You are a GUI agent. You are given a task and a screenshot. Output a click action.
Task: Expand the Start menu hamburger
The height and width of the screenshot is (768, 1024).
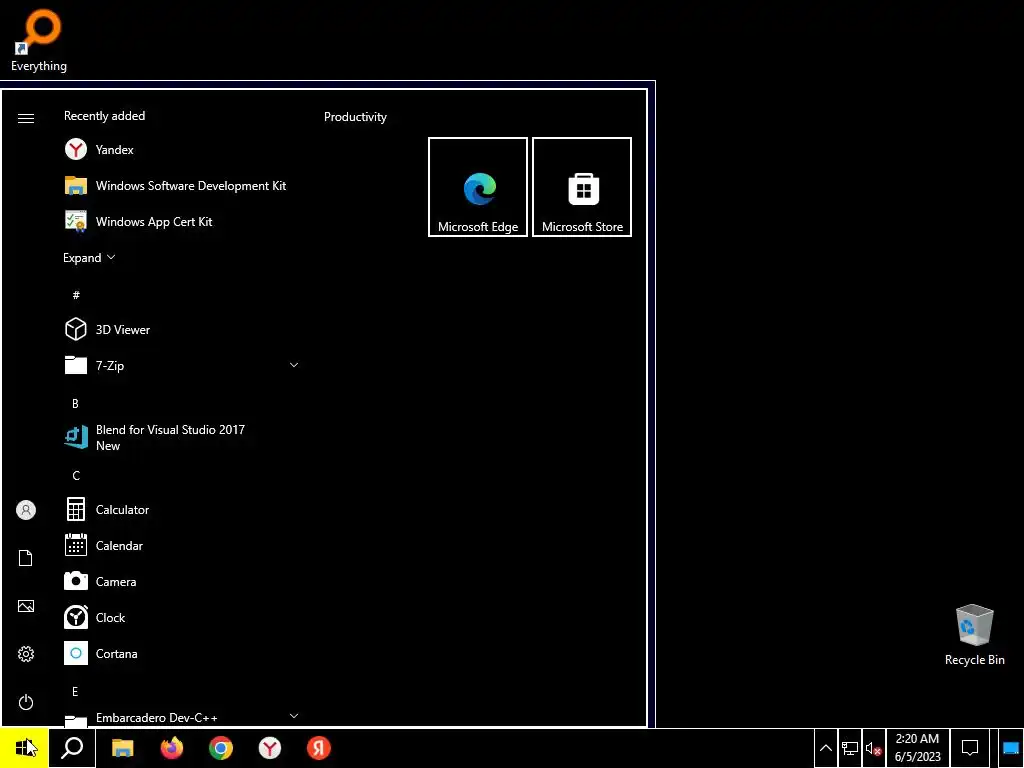[x=26, y=118]
